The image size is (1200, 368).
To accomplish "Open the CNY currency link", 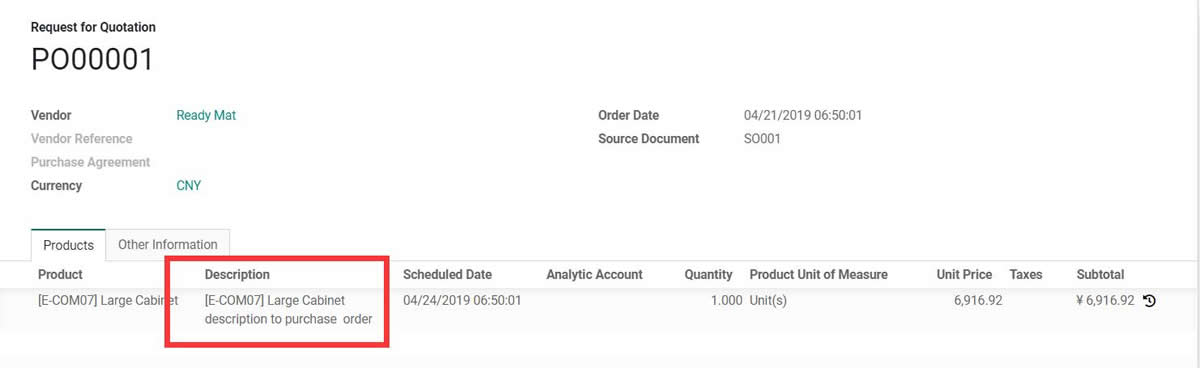I will point(189,185).
